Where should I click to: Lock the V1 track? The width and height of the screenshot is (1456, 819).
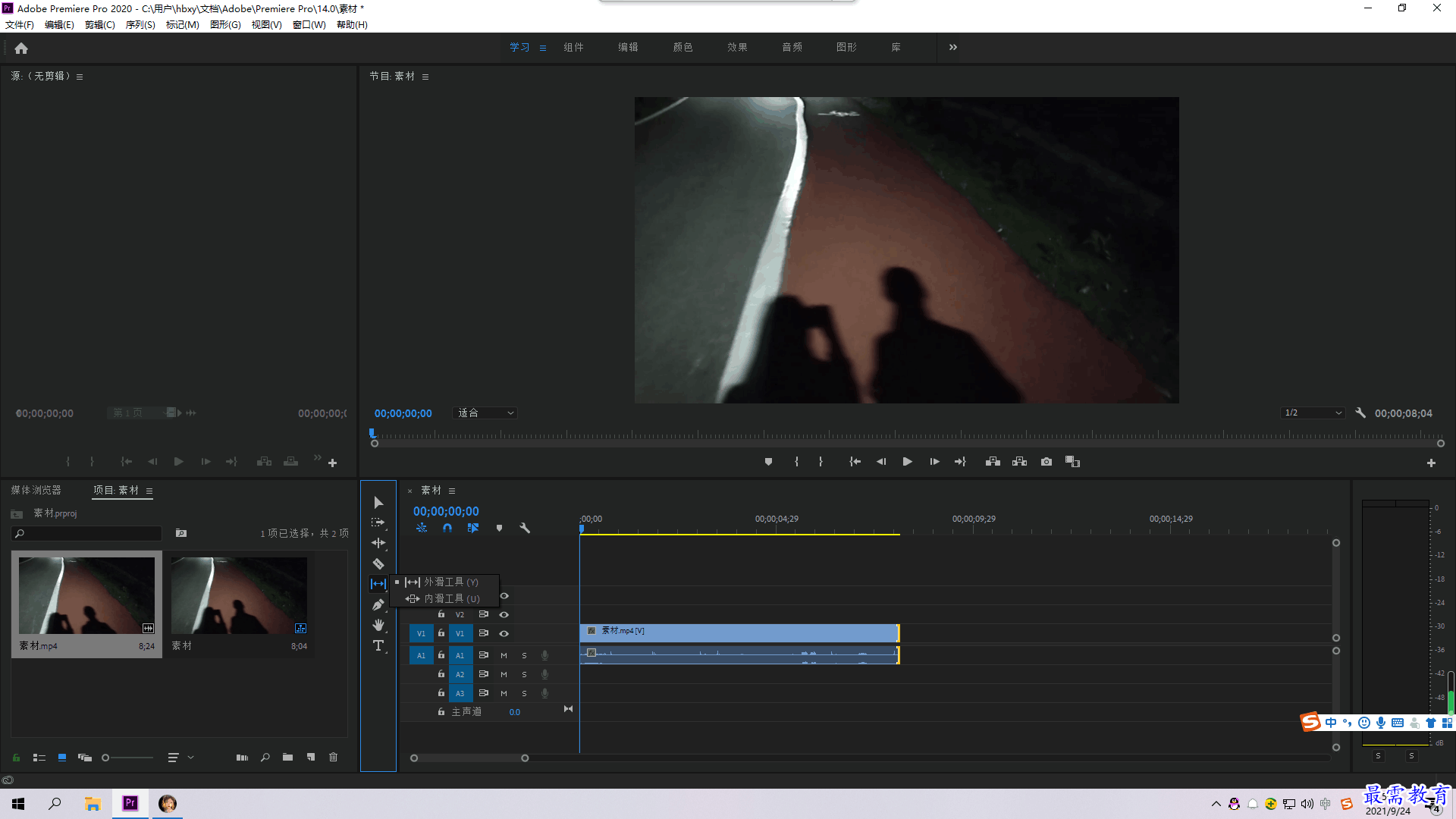(x=441, y=632)
